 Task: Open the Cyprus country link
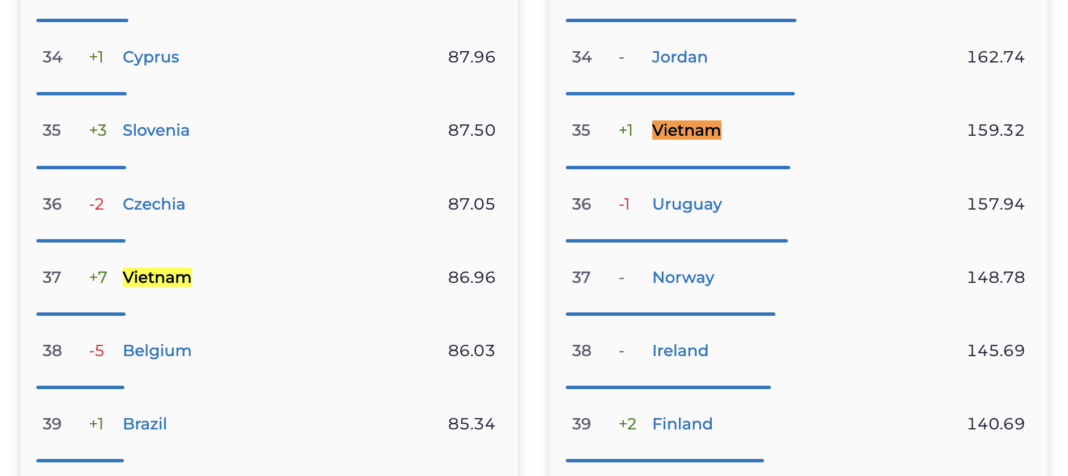151,57
